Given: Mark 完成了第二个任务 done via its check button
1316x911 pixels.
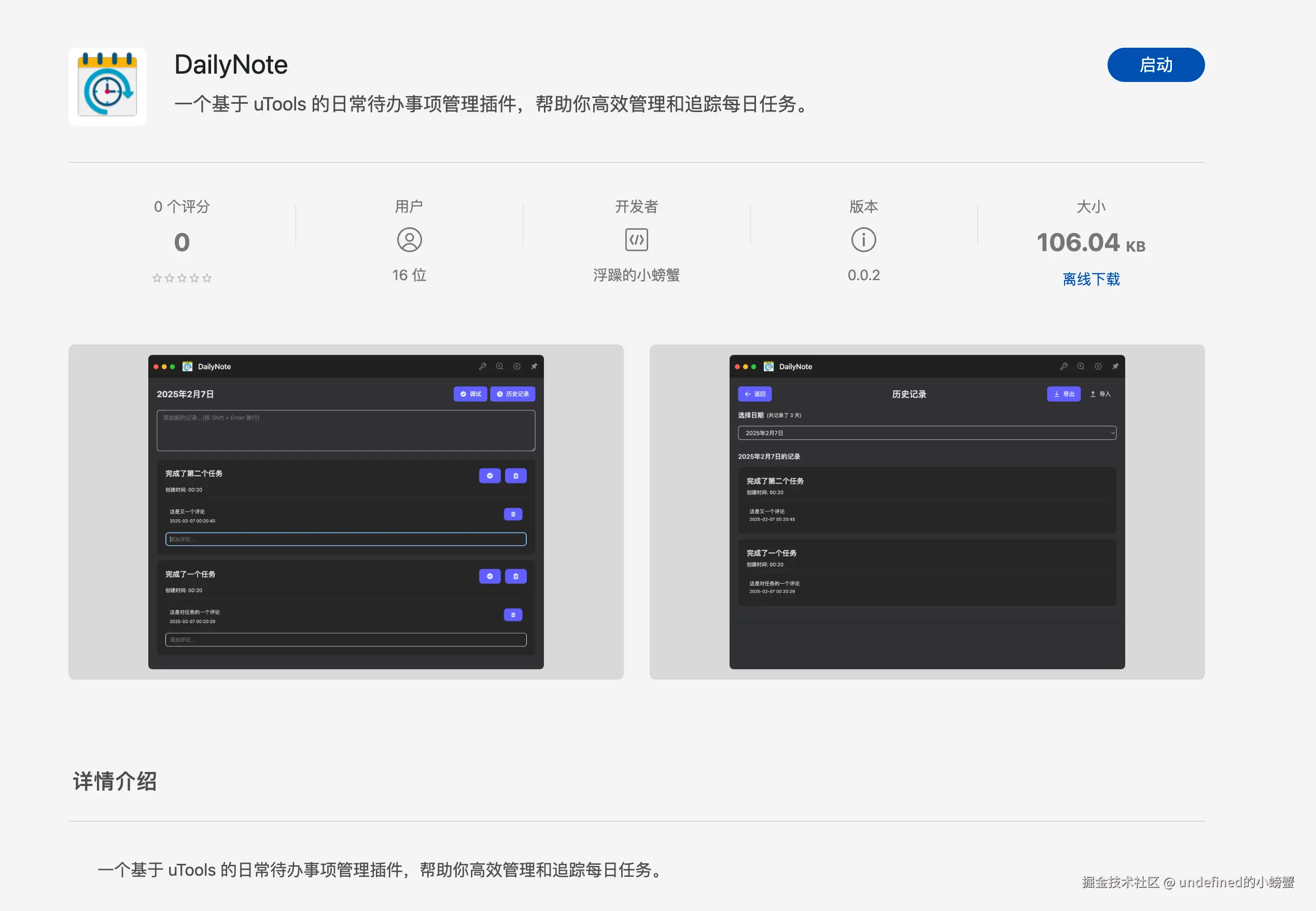Looking at the screenshot, I should [489, 476].
